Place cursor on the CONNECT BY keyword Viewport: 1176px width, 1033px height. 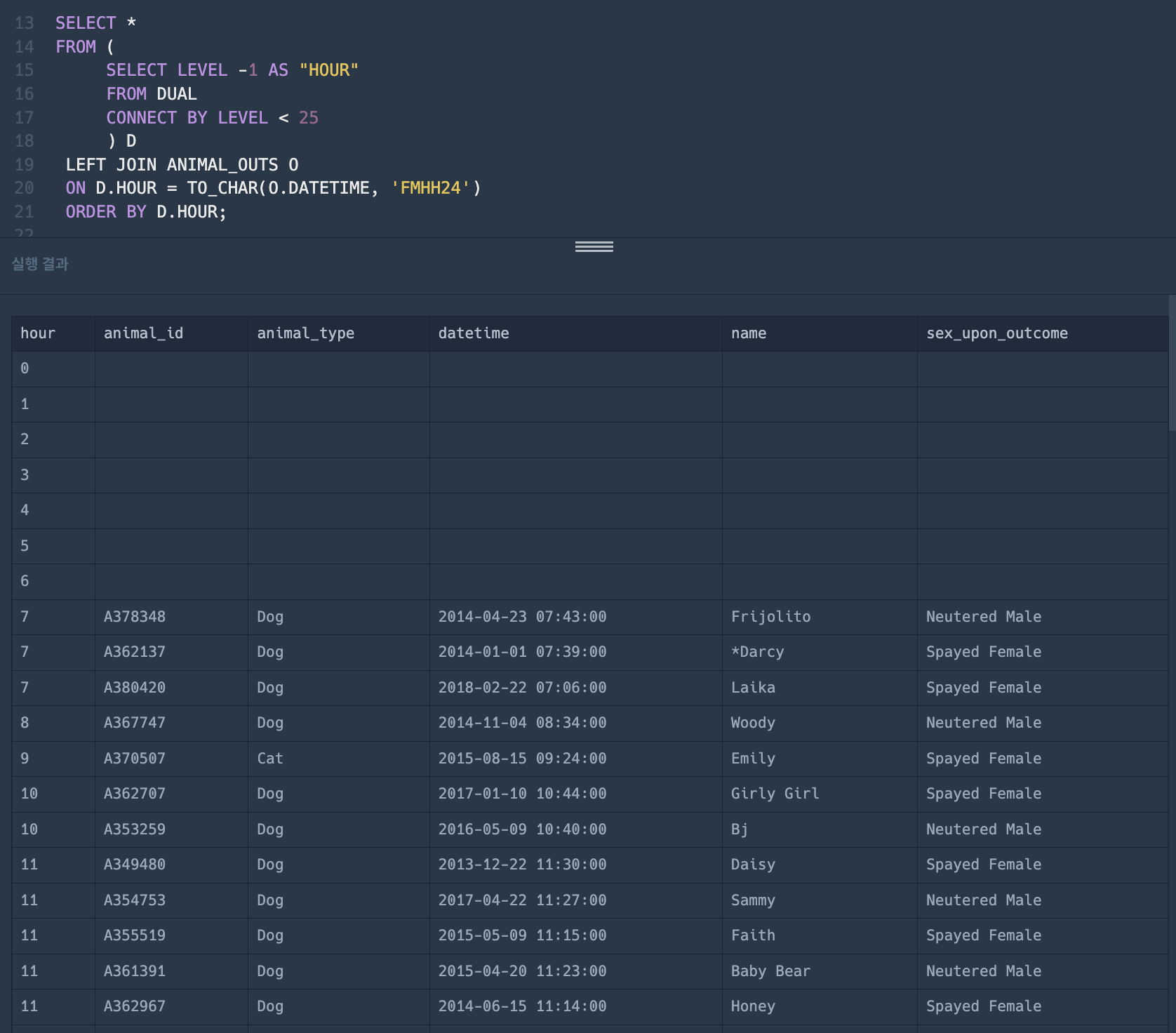156,118
